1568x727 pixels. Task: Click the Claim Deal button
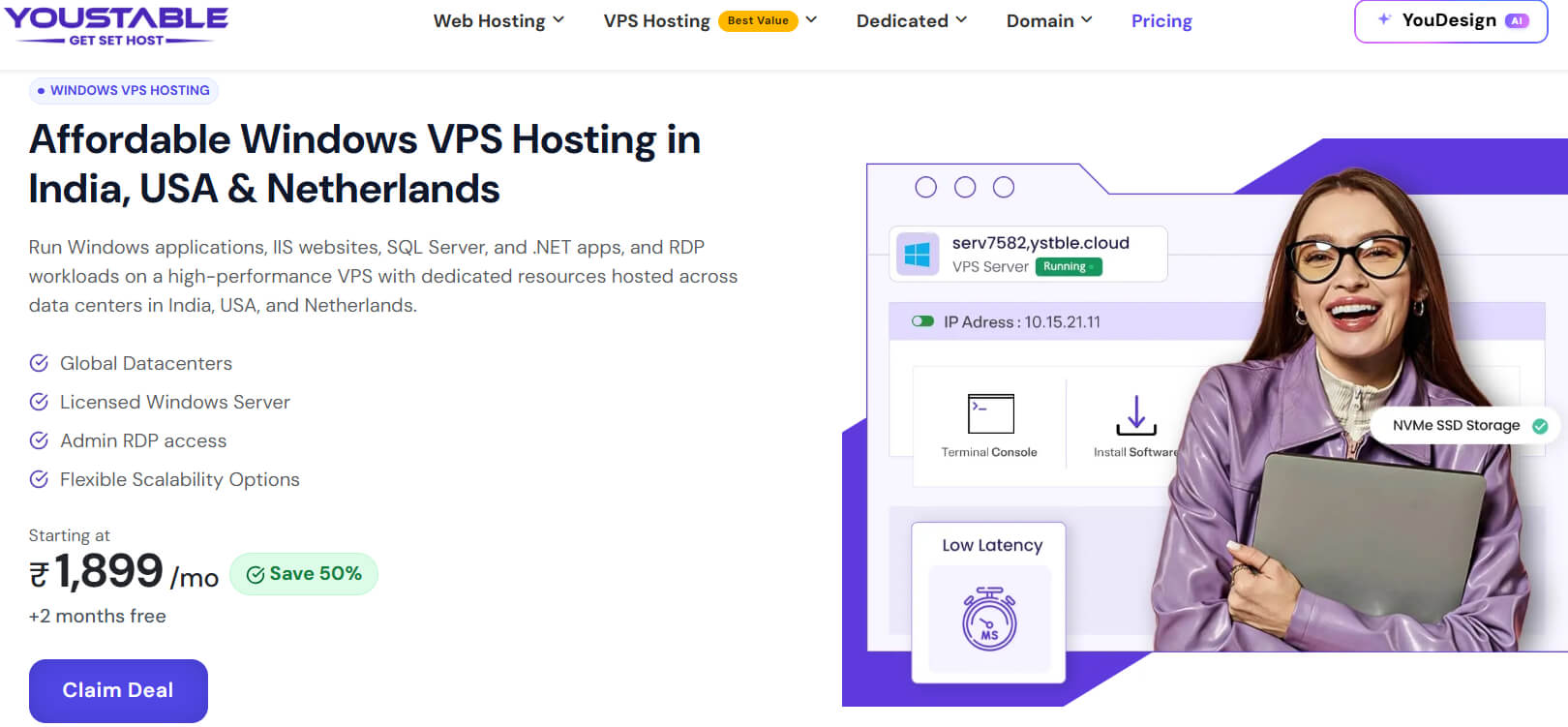pyautogui.click(x=118, y=690)
